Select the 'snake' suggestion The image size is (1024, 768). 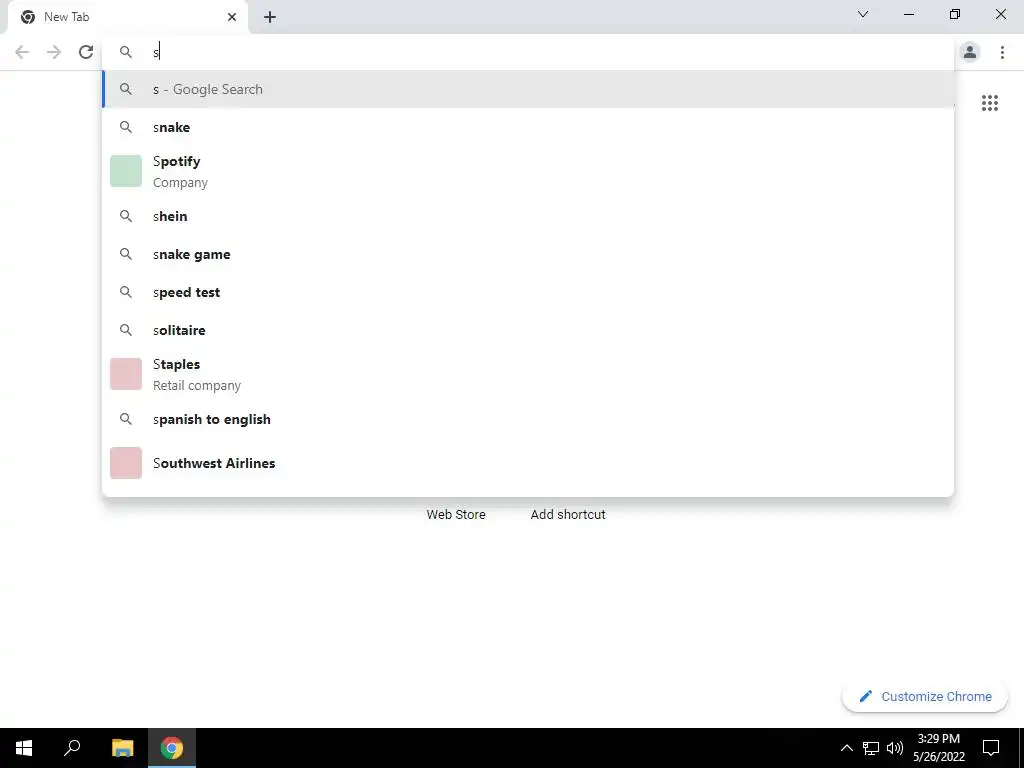528,127
